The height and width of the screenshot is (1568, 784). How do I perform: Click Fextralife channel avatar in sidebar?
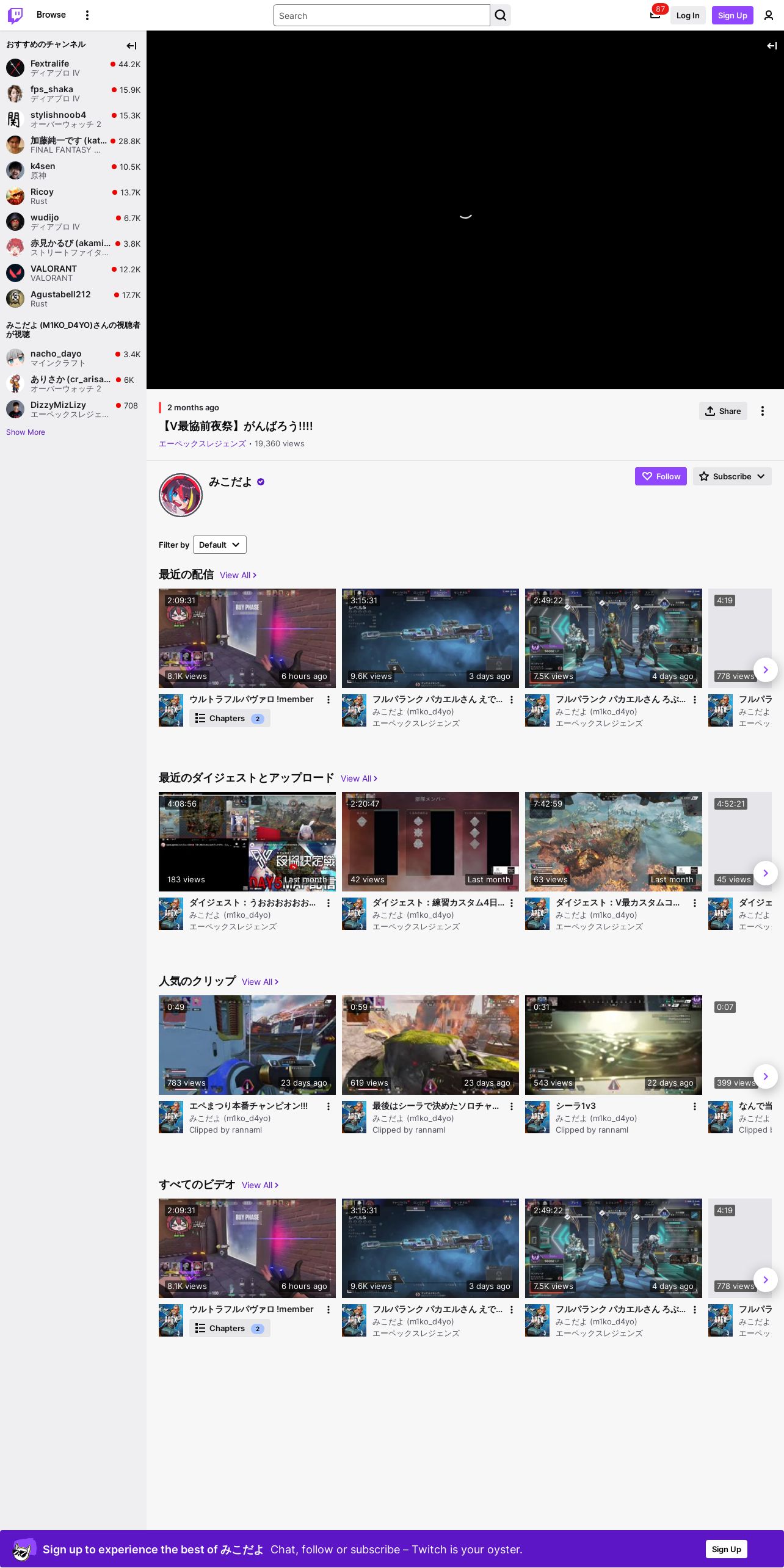15,68
